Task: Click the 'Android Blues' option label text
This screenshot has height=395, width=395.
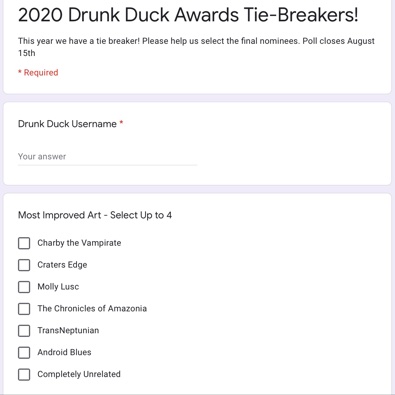Action: (x=64, y=352)
